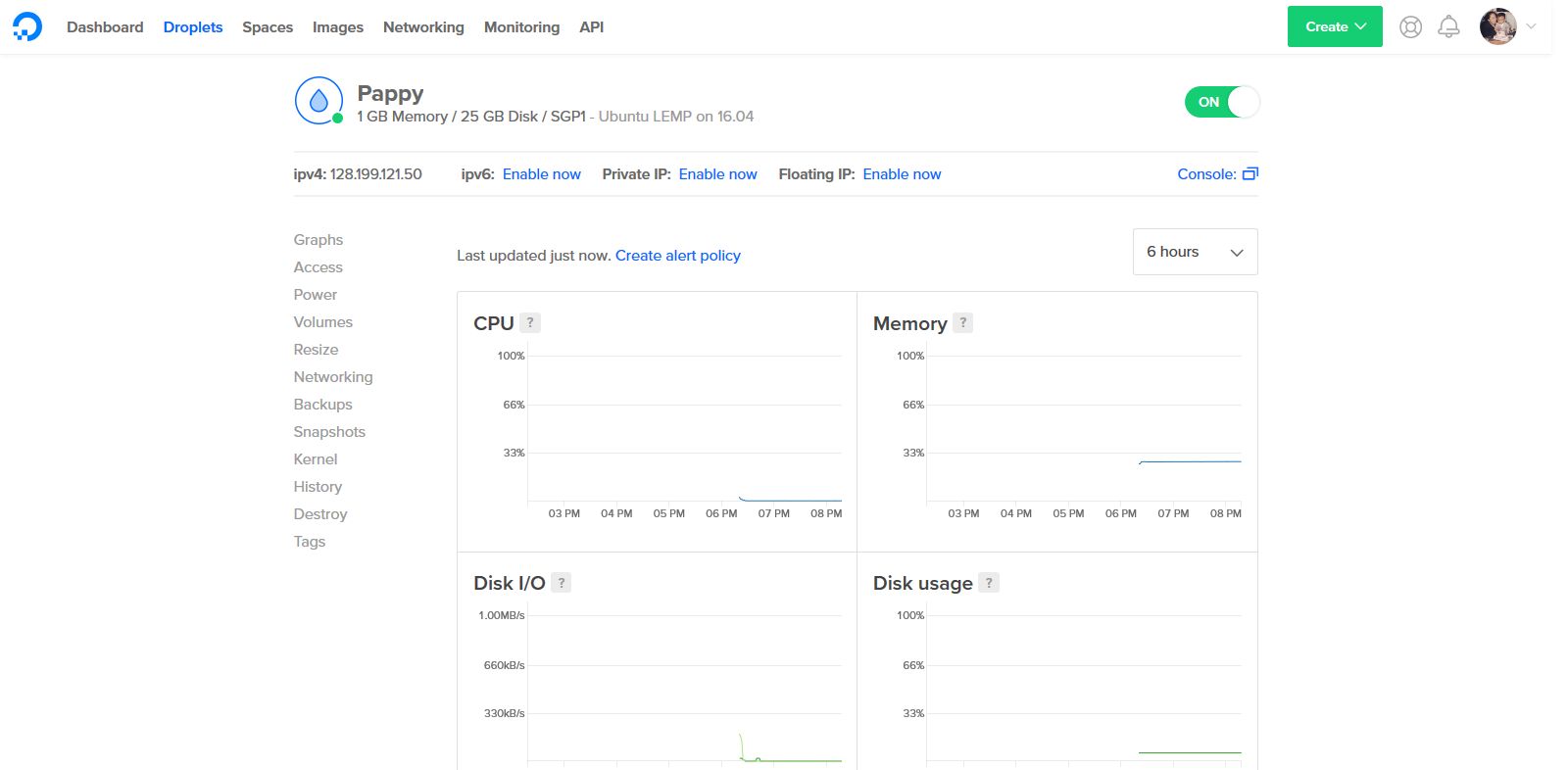Open the 6 hours time range dropdown

[x=1195, y=252]
